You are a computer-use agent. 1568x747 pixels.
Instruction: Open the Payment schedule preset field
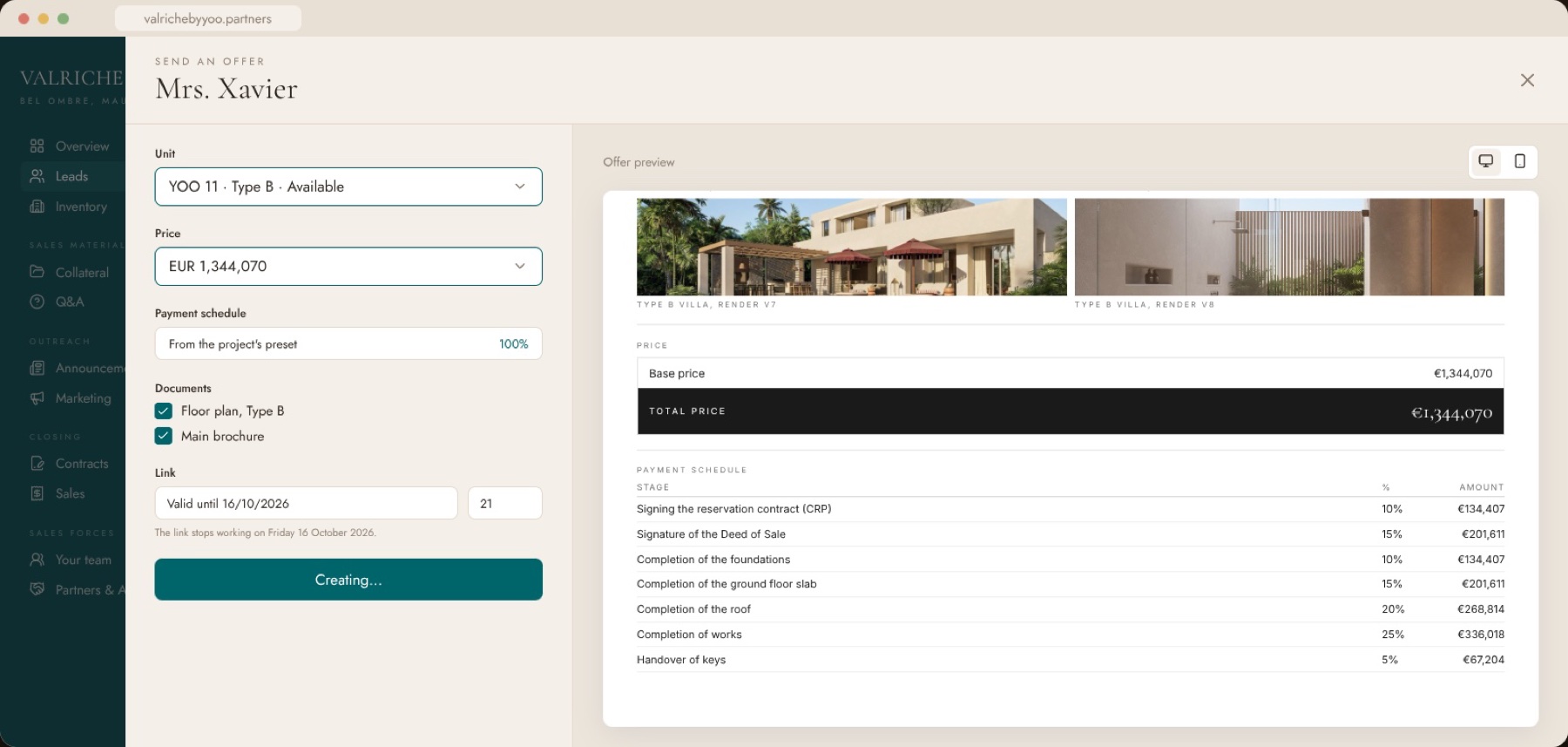click(x=348, y=343)
